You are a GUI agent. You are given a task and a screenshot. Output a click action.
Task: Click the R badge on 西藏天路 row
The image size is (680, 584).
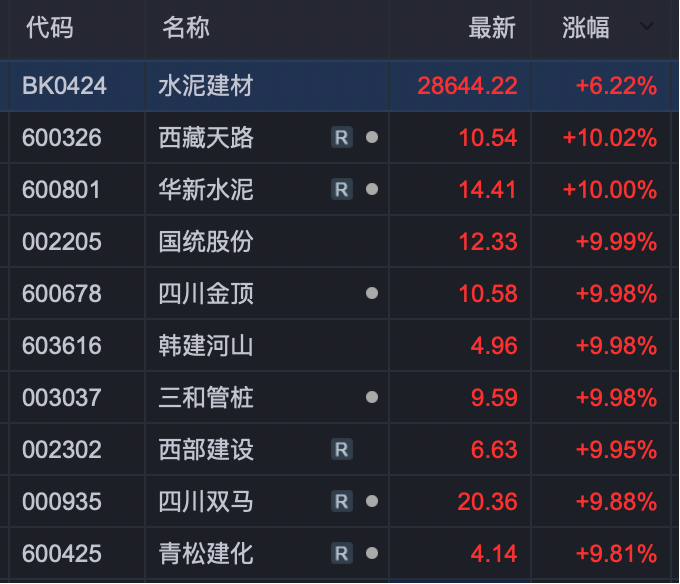[x=342, y=138]
